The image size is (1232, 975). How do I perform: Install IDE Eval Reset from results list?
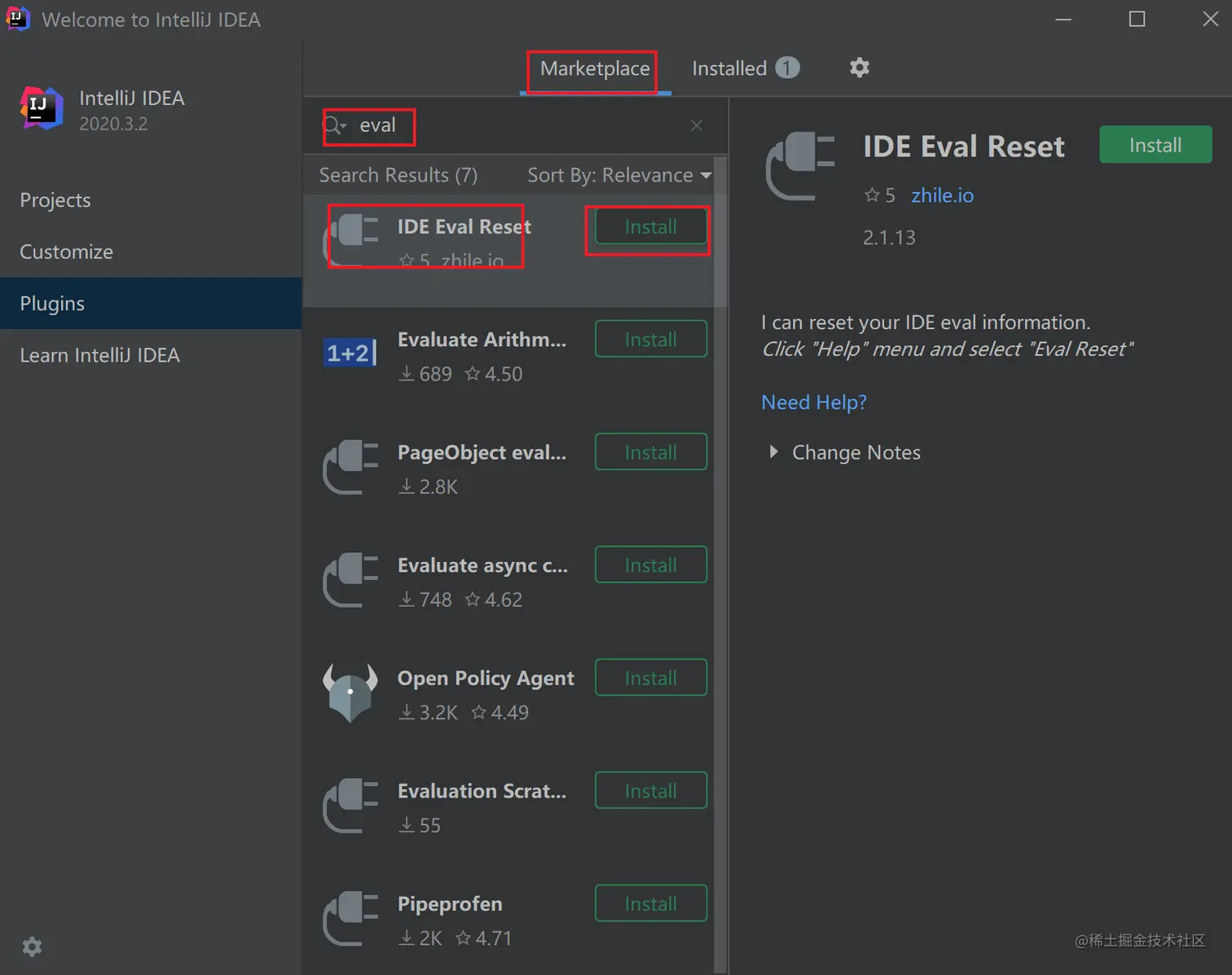651,226
